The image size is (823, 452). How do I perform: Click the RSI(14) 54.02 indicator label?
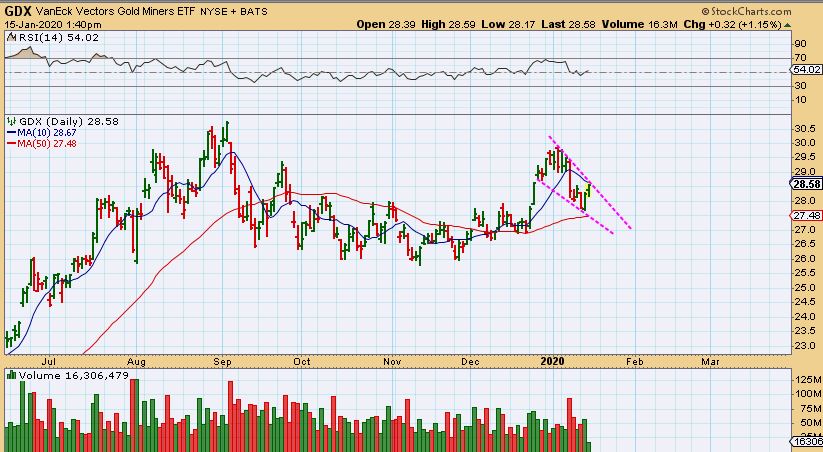click(59, 37)
